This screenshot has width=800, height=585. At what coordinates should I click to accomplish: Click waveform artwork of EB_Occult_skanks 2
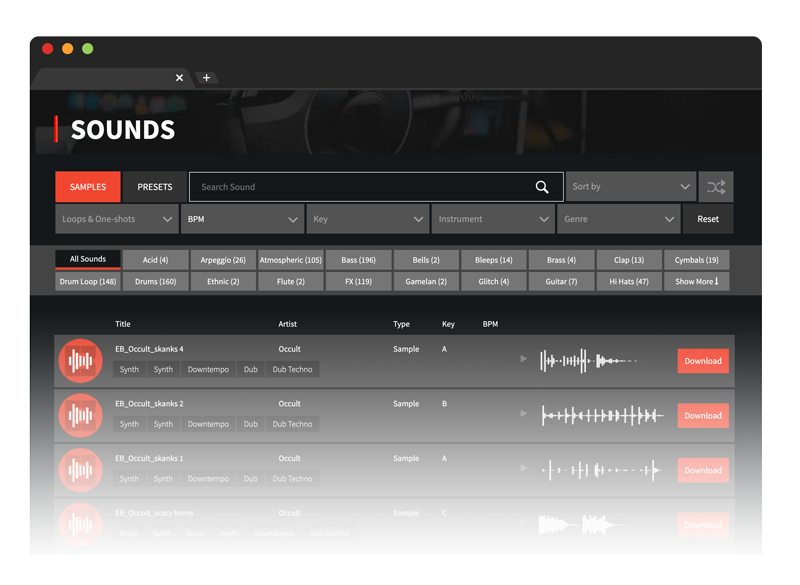point(81,415)
